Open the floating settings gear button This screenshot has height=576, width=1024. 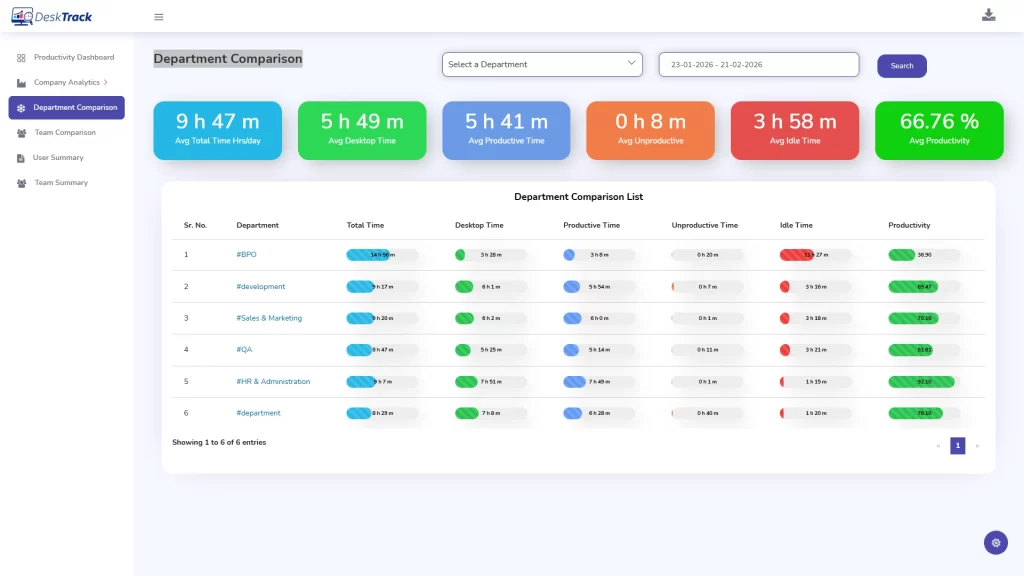click(x=995, y=542)
